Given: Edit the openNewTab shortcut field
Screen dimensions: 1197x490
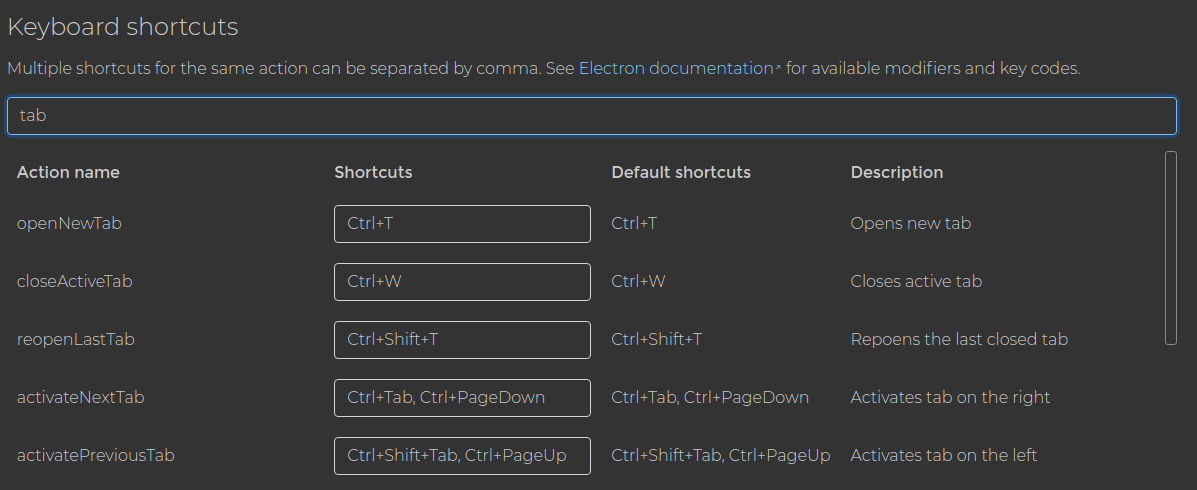Looking at the screenshot, I should [x=462, y=224].
